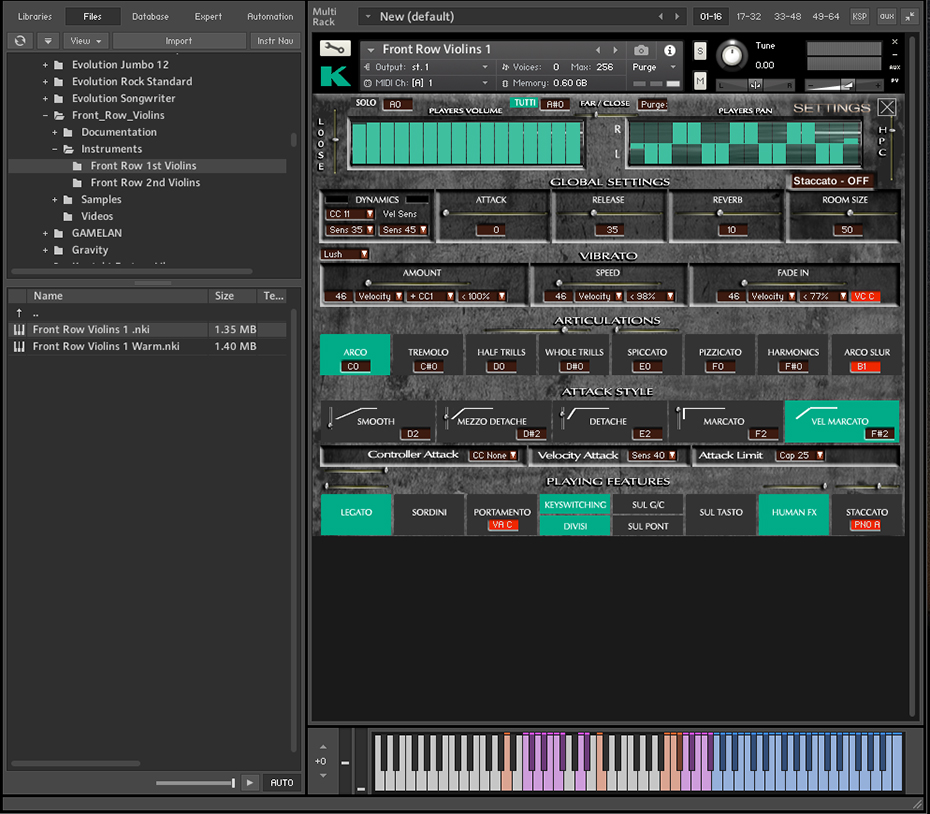The height and width of the screenshot is (814, 930).
Task: Collapse the Front_Row_Violins folder
Action: 45,116
